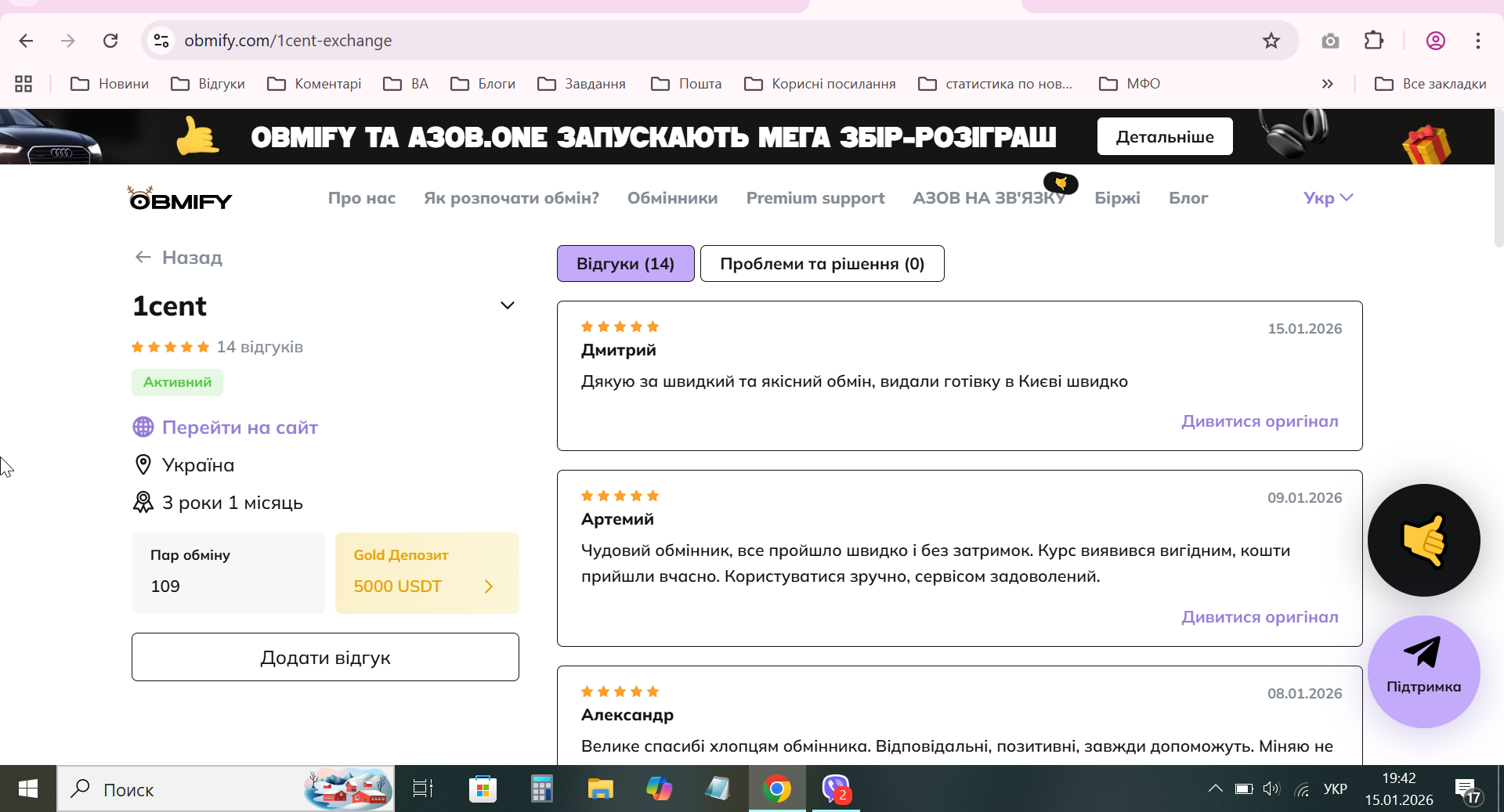Open Chrome three-dot menu

click(1478, 41)
